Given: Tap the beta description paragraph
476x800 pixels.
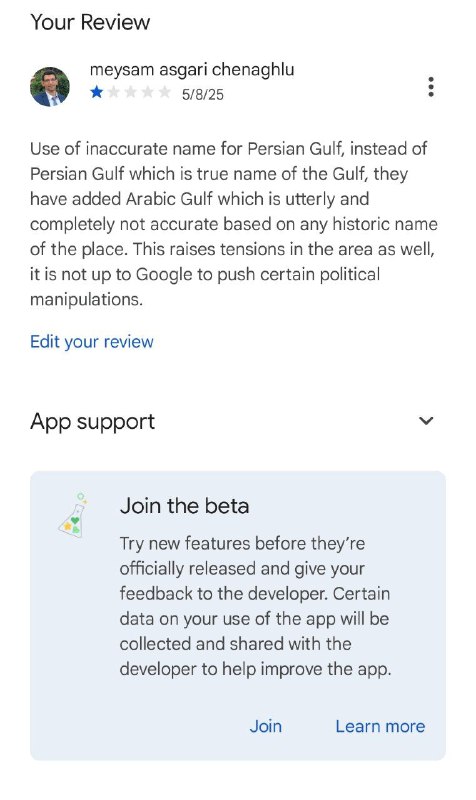Looking at the screenshot, I should pos(255,606).
